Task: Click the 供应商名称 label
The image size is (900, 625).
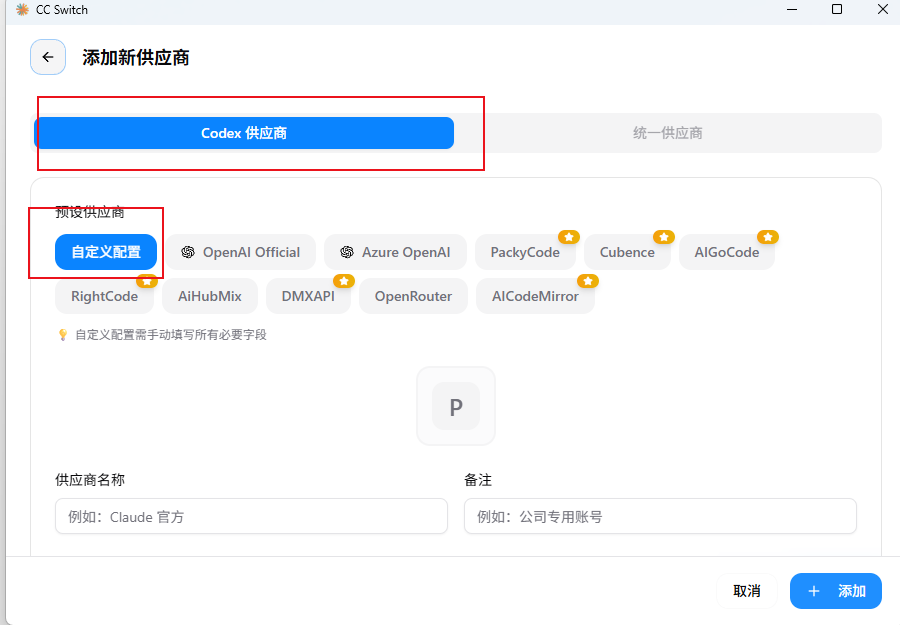Action: click(x=90, y=480)
